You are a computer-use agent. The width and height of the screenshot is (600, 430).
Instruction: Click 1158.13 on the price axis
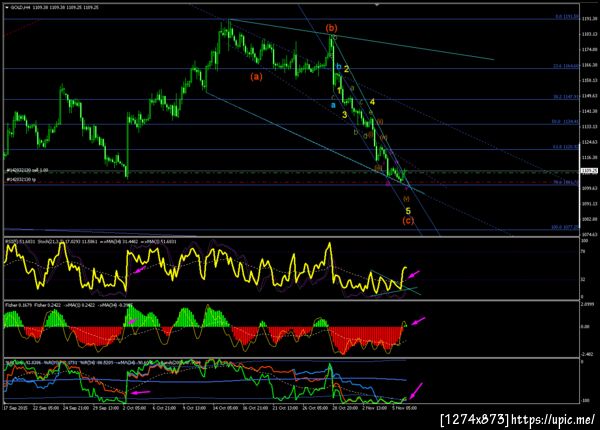point(589,80)
